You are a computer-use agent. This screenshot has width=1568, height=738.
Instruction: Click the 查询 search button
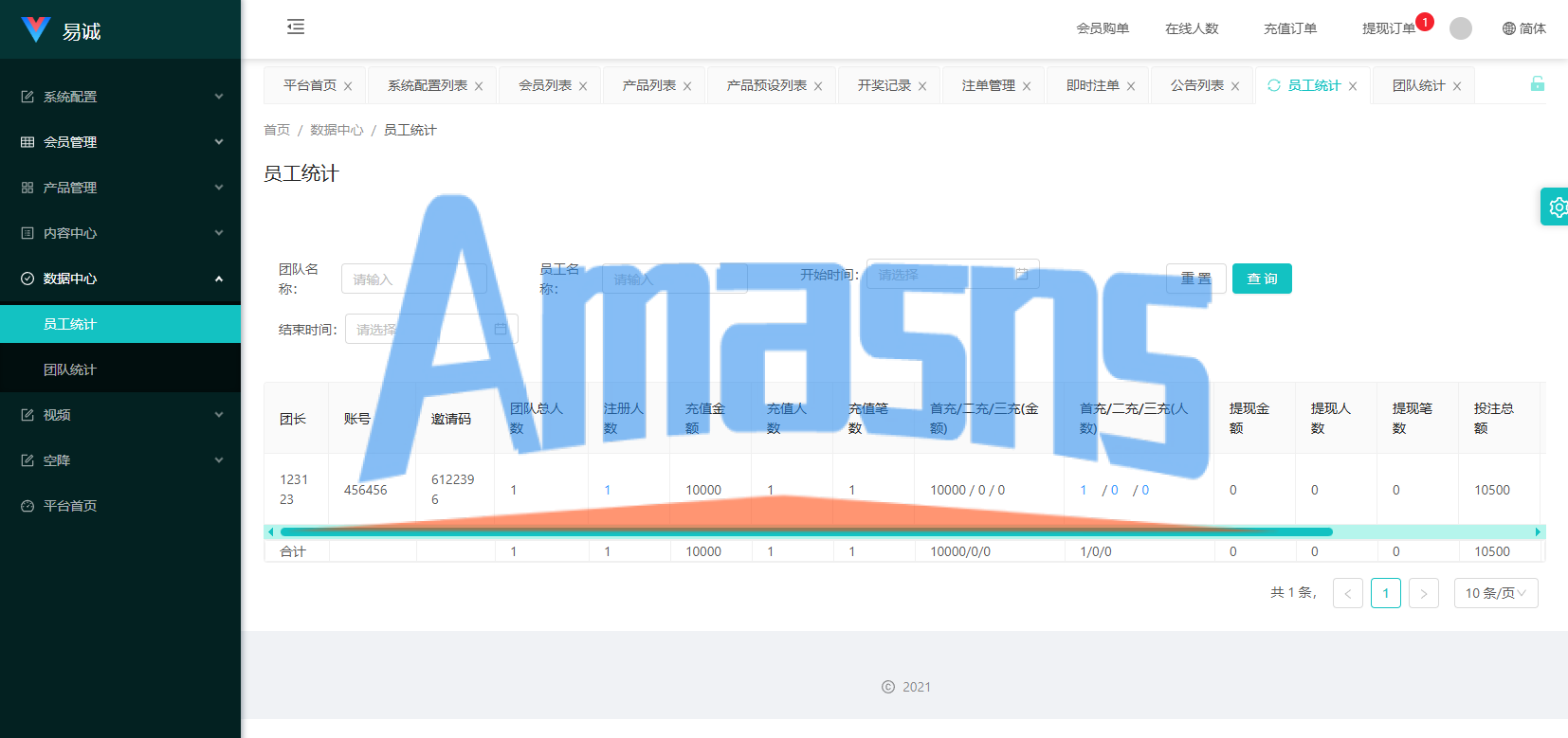[1262, 279]
